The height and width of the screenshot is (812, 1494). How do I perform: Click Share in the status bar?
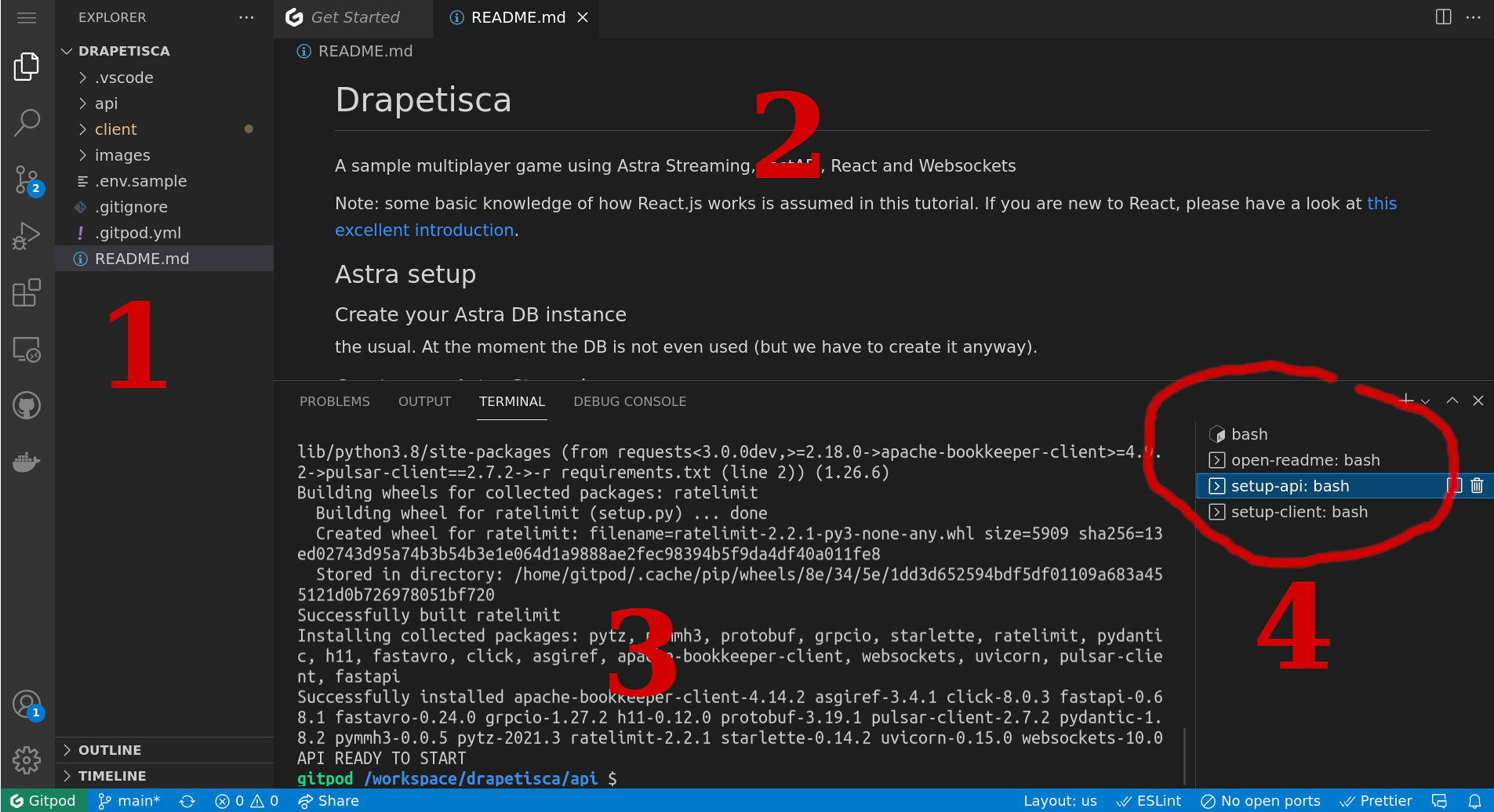pyautogui.click(x=329, y=801)
